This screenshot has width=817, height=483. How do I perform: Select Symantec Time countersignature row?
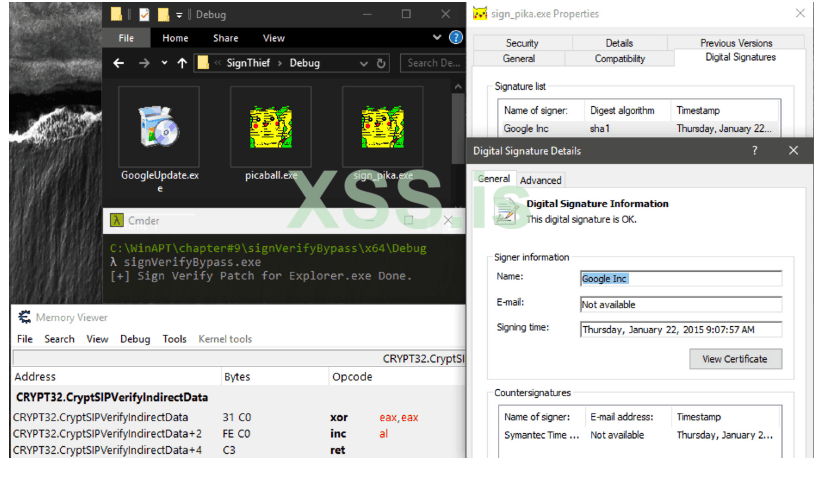click(x=639, y=435)
